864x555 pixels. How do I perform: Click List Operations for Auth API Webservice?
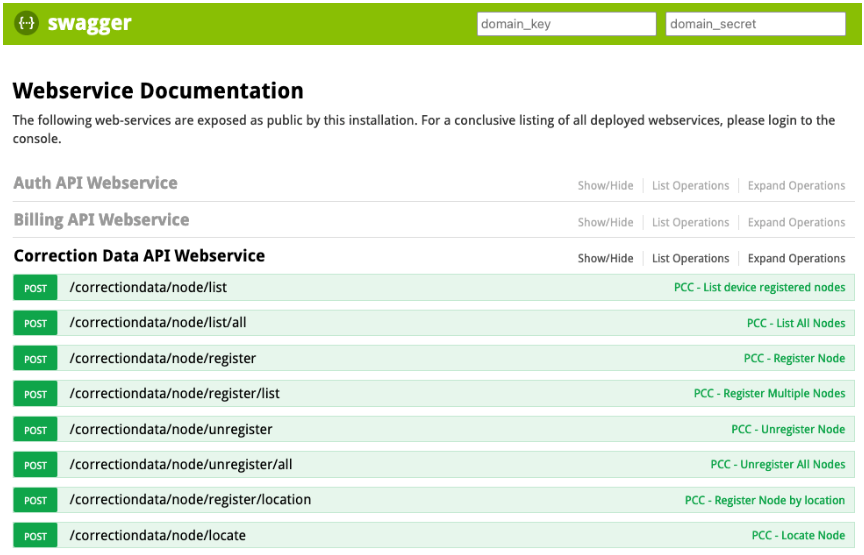click(690, 186)
